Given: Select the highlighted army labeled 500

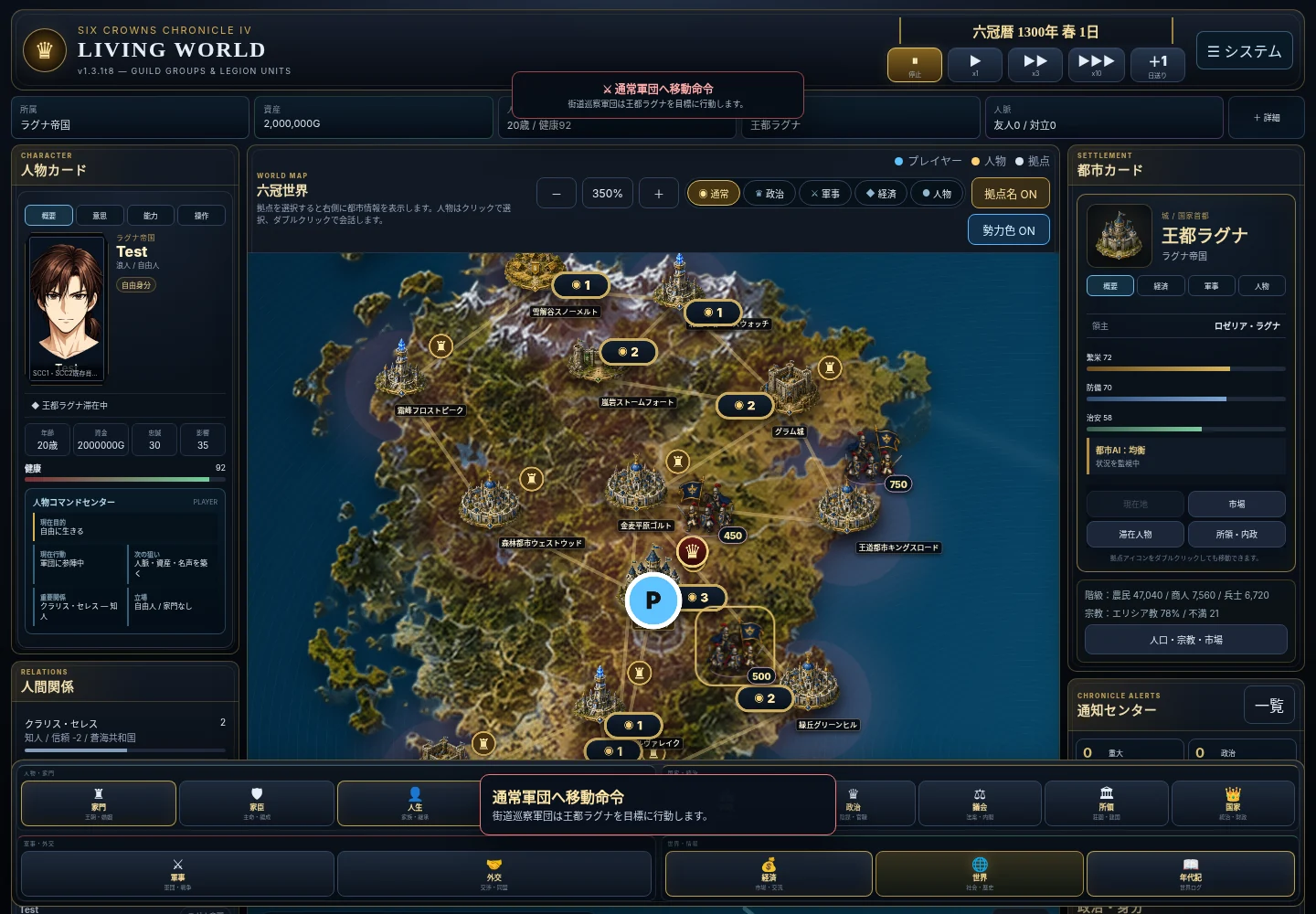Looking at the screenshot, I should click(x=735, y=645).
